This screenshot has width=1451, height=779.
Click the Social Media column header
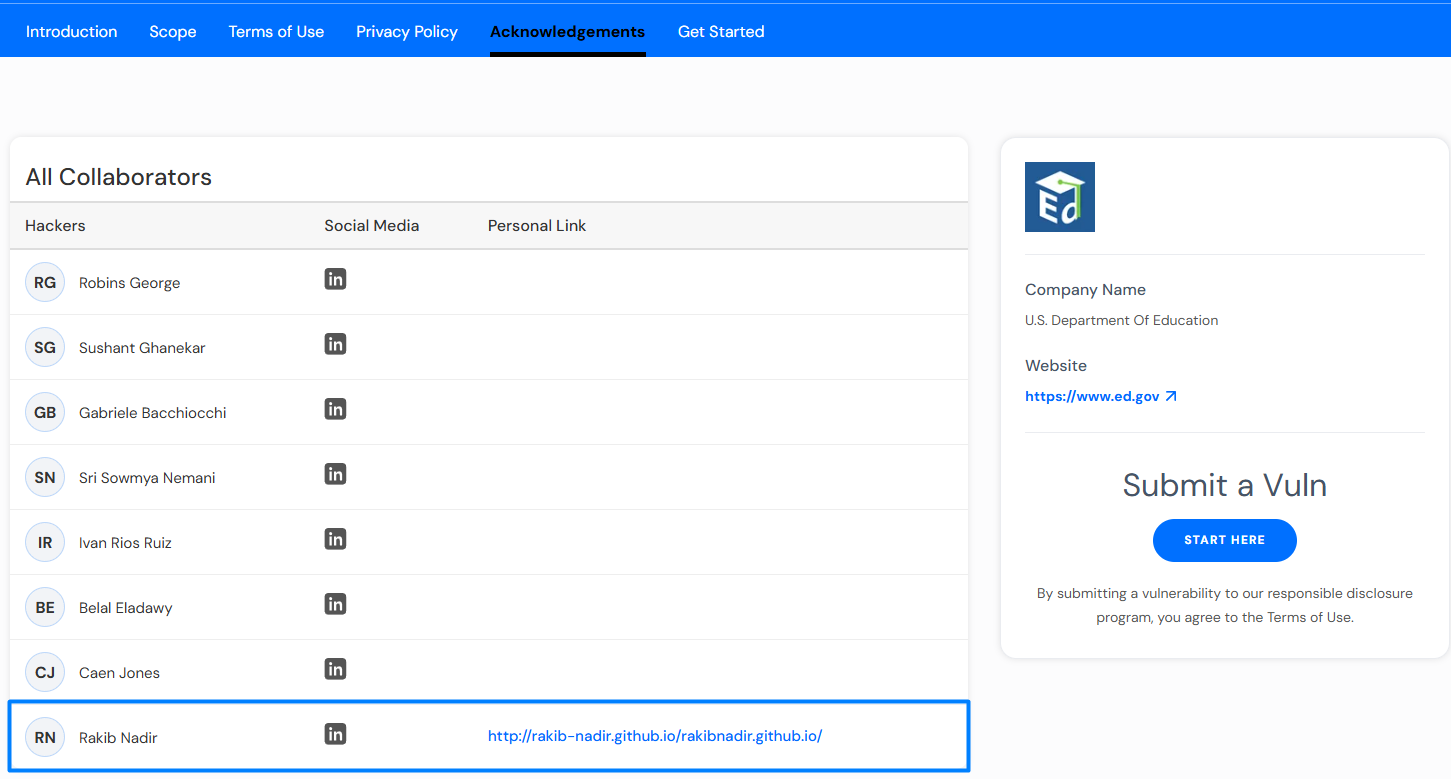click(x=372, y=226)
